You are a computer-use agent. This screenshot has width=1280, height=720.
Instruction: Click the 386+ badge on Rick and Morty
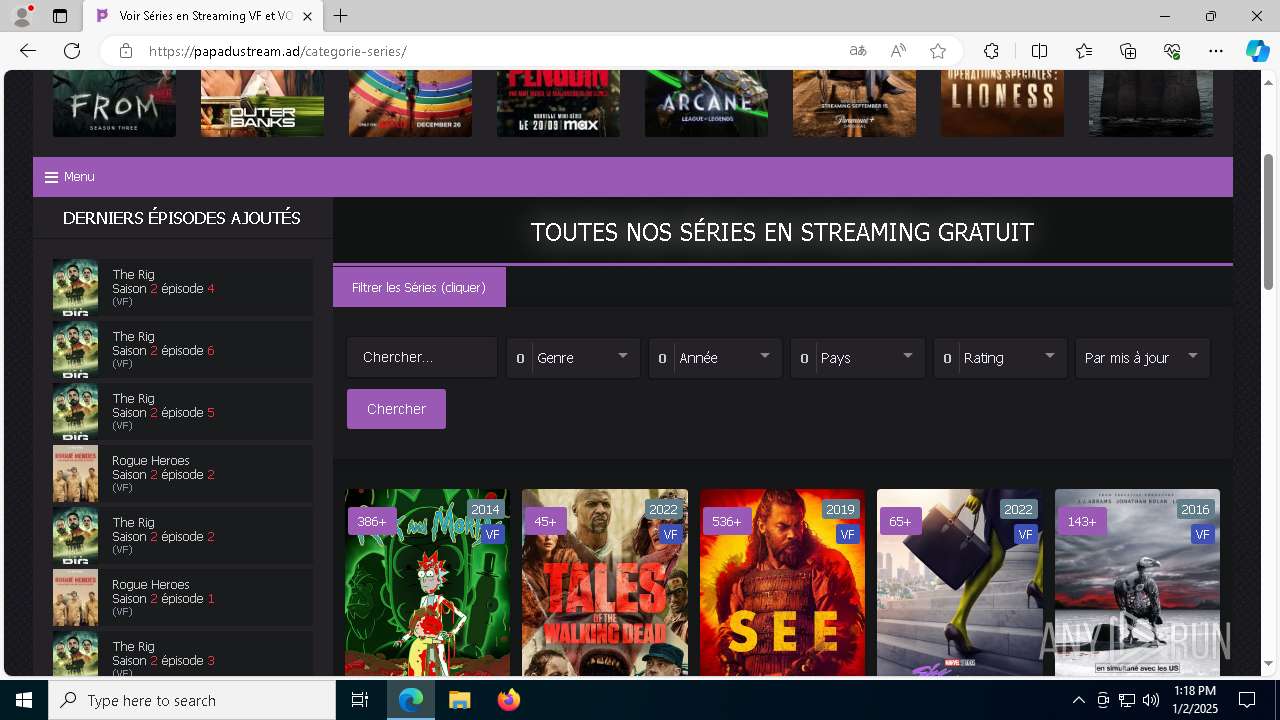(x=371, y=521)
